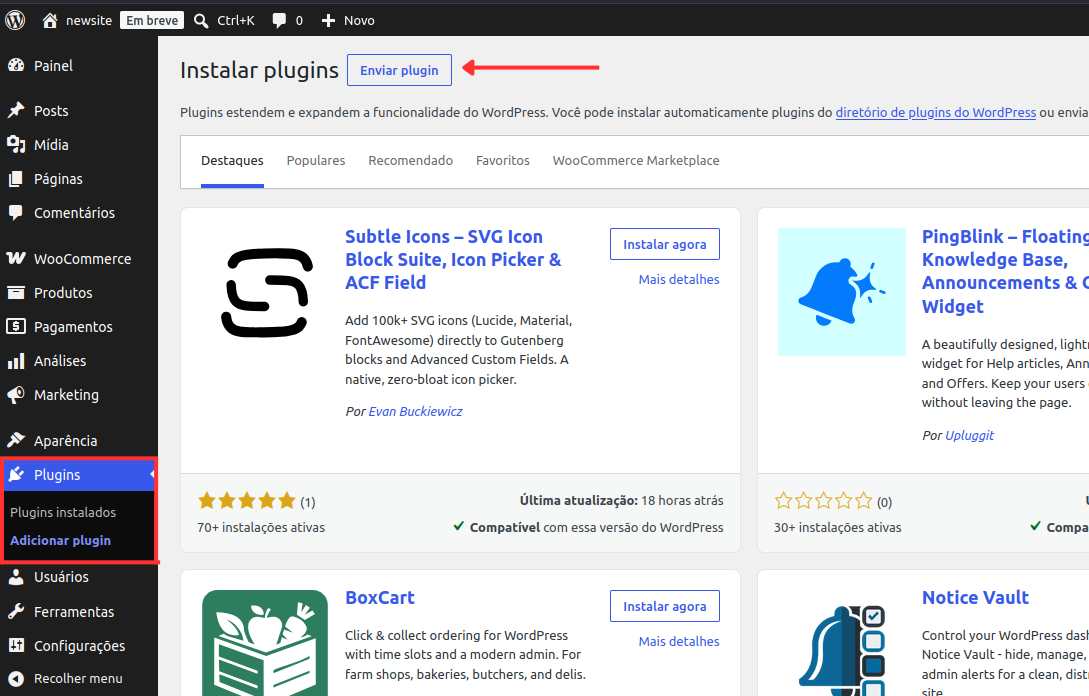Click the Notice Vault bell thumbnail
Screen dimensions: 1089x696
pyautogui.click(x=842, y=650)
